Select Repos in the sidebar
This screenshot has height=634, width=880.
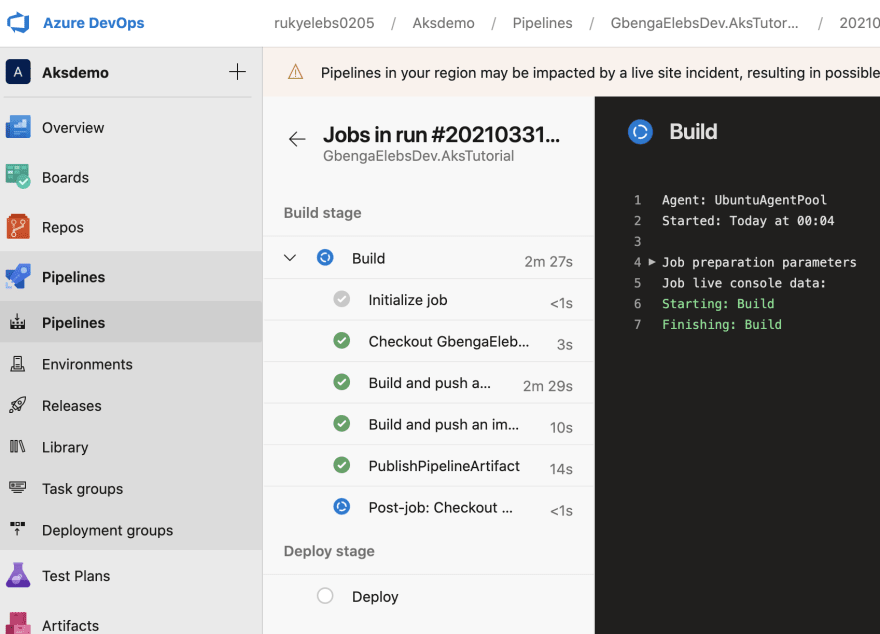point(62,228)
